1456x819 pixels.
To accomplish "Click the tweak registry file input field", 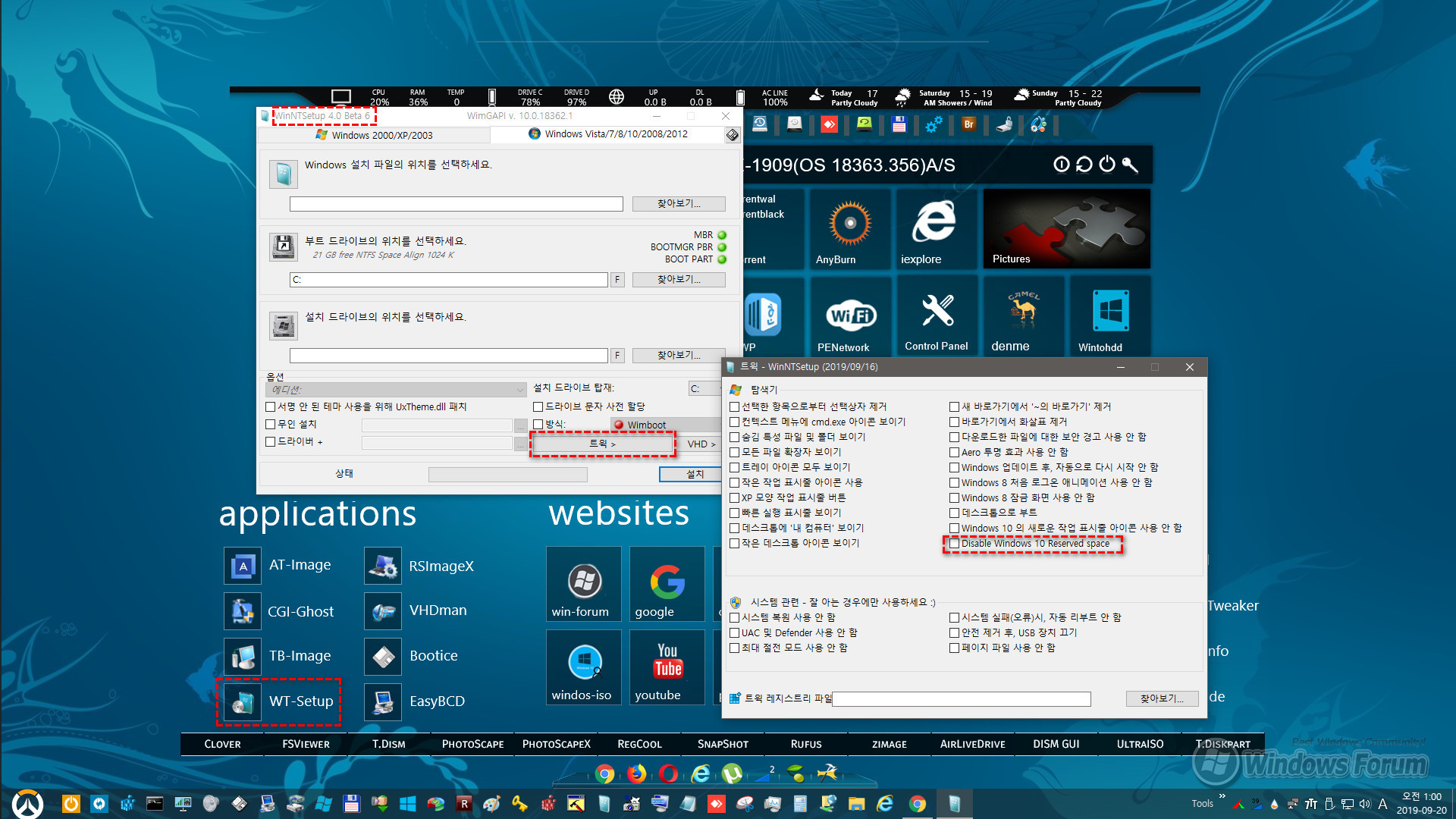I will pos(962,699).
